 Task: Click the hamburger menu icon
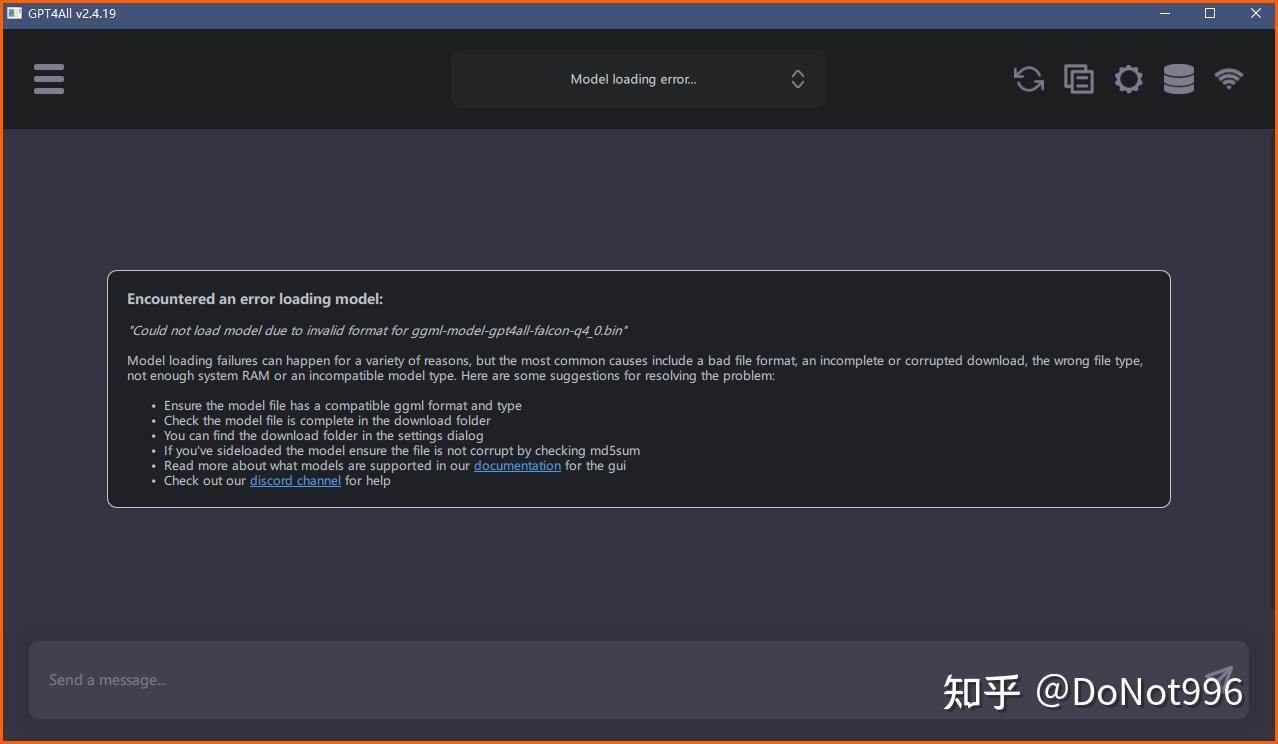(48, 79)
